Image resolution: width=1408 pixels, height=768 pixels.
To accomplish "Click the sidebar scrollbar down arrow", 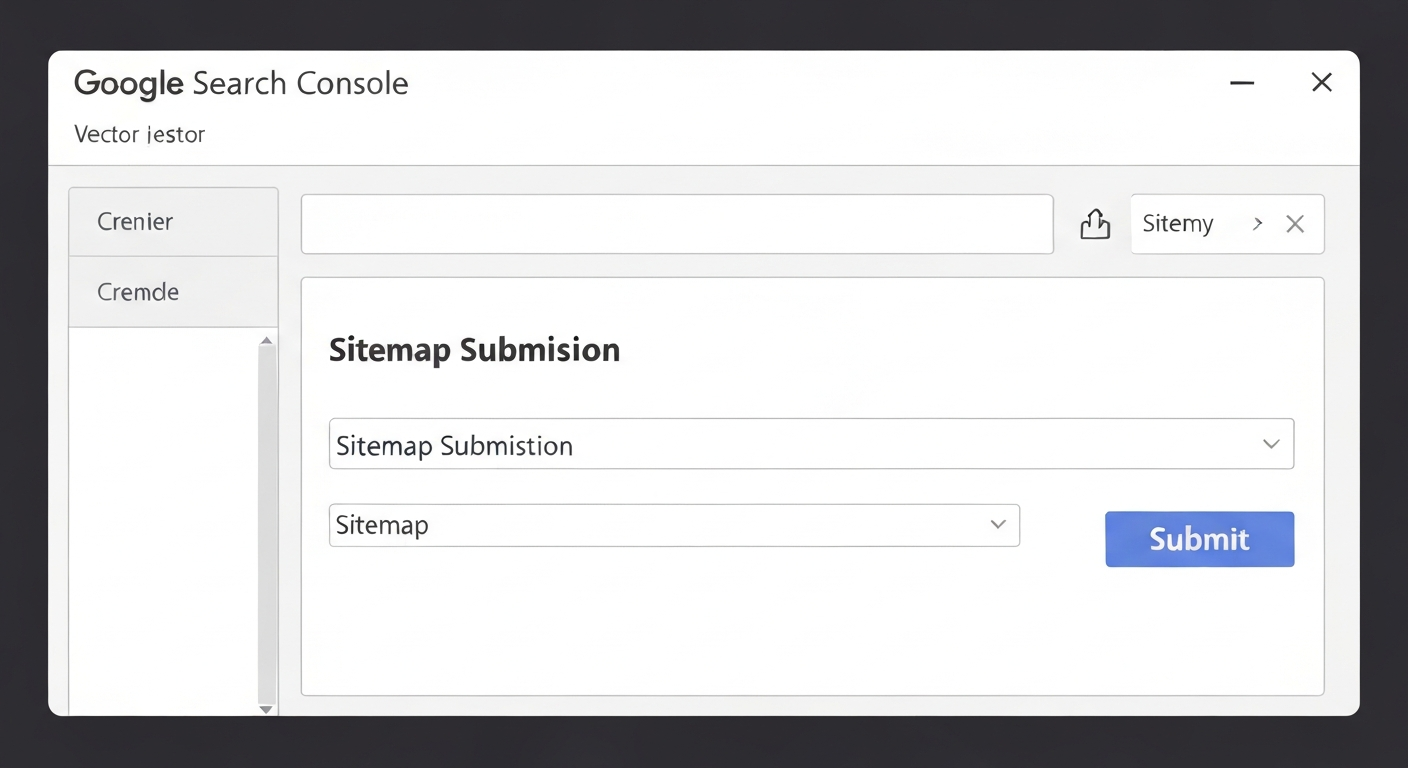I will coord(266,709).
